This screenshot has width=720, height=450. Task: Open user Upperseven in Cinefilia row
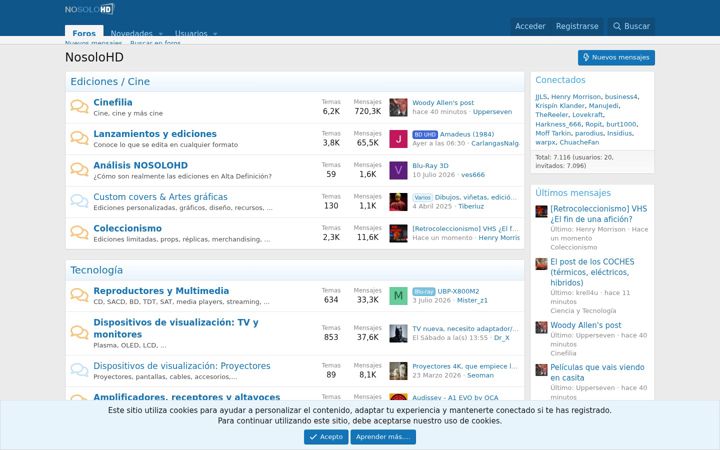click(x=492, y=112)
